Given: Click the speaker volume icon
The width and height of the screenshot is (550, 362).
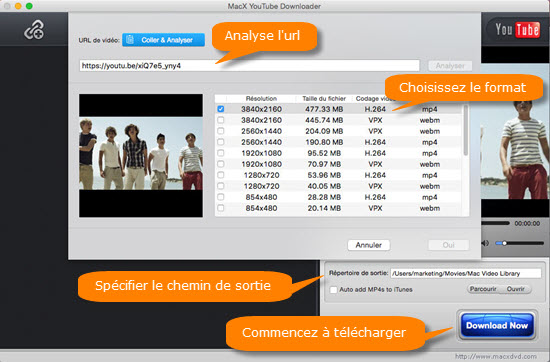Looking at the screenshot, I should tap(485, 243).
